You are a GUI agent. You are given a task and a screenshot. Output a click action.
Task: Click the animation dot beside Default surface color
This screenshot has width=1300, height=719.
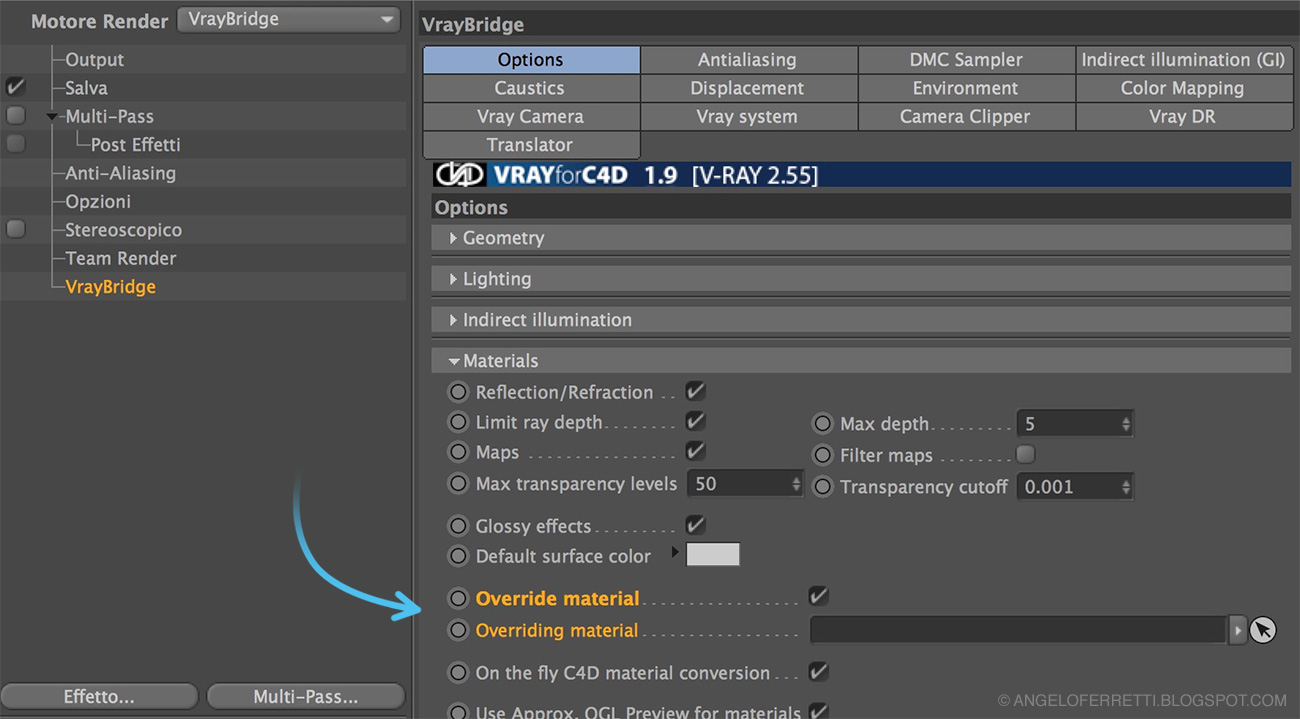click(458, 556)
